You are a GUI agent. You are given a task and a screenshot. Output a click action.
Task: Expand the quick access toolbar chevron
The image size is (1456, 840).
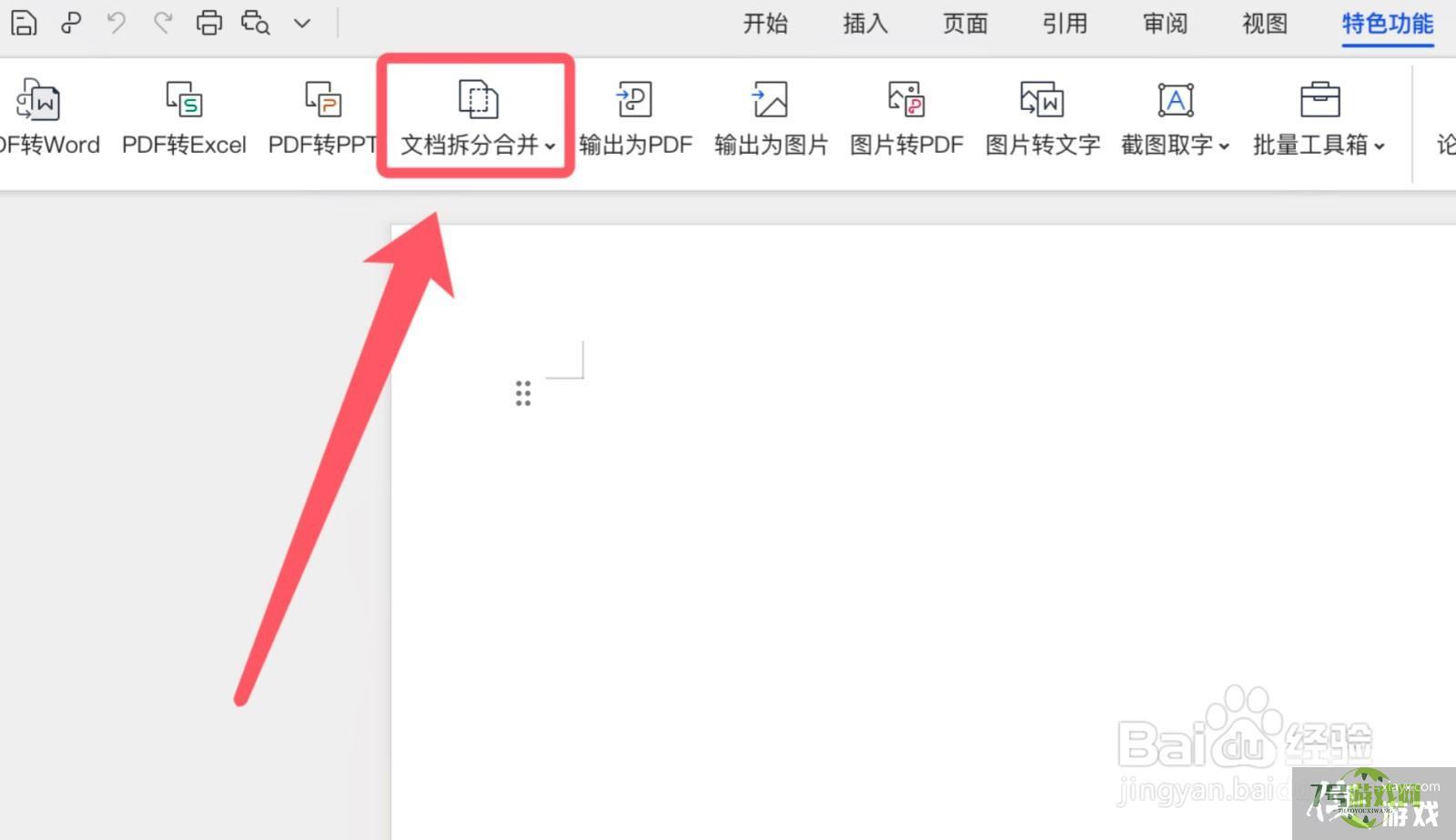point(302,24)
